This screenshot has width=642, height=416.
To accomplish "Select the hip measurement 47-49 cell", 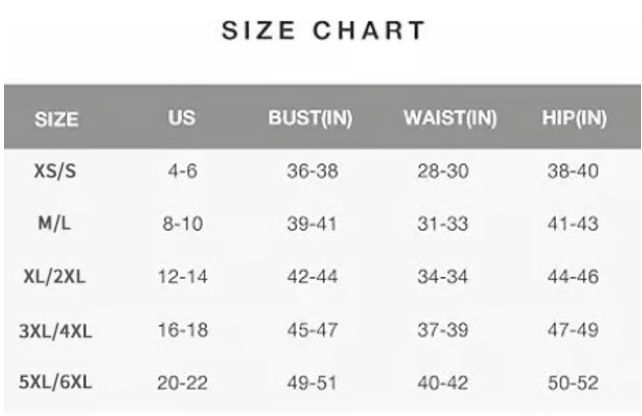I will click(x=572, y=330).
